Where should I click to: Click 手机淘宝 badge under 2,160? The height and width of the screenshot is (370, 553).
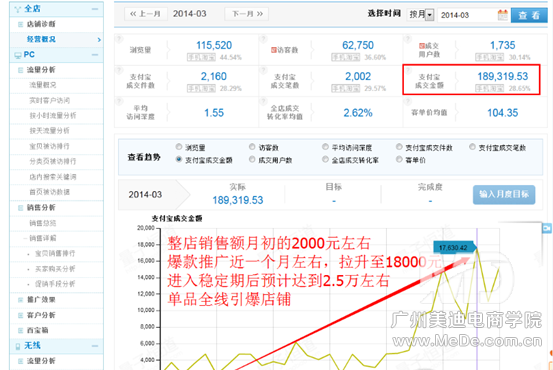[201, 88]
